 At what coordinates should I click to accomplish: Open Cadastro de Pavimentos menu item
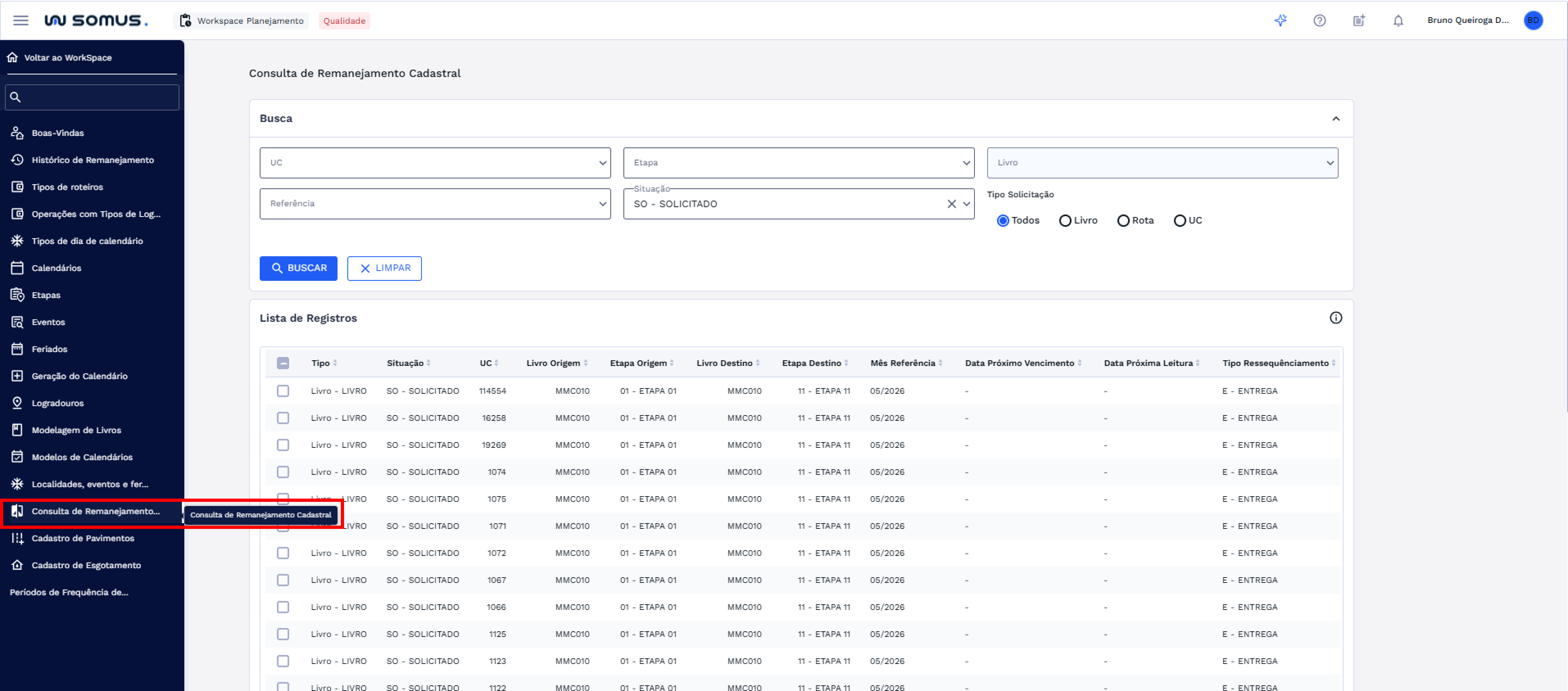(x=91, y=538)
